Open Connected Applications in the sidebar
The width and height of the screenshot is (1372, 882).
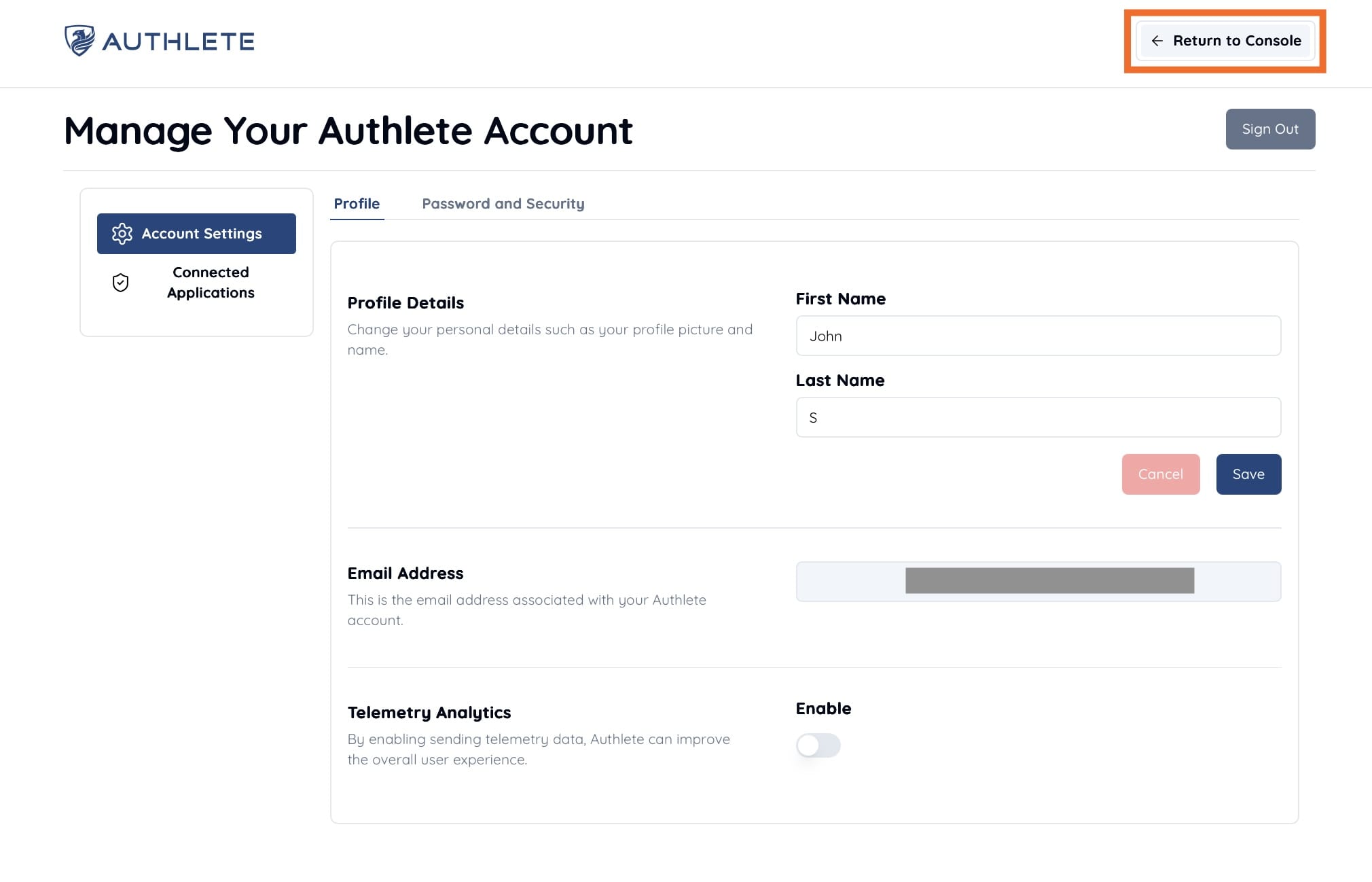[x=211, y=283]
